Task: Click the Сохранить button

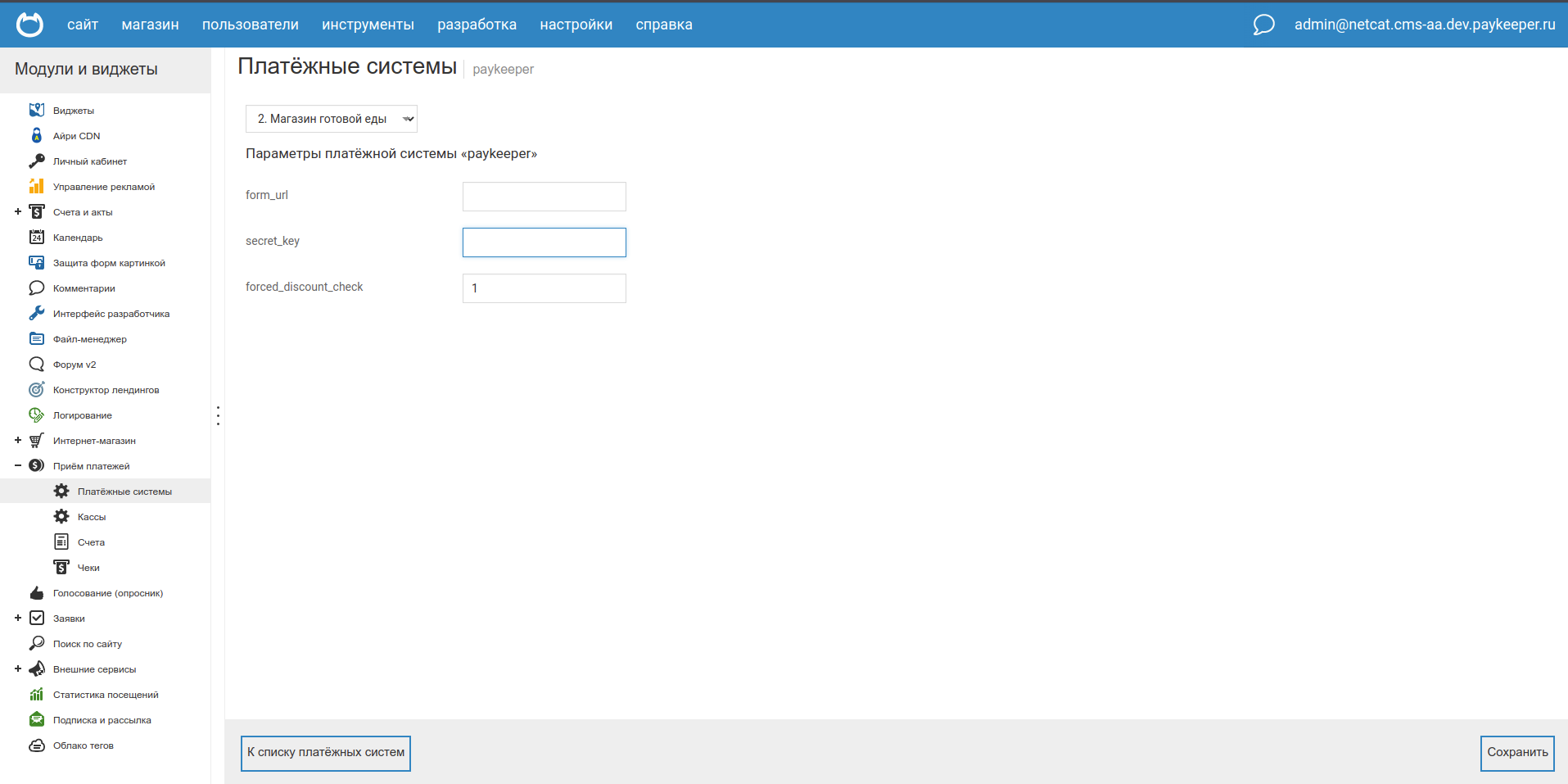Action: pyautogui.click(x=1517, y=753)
